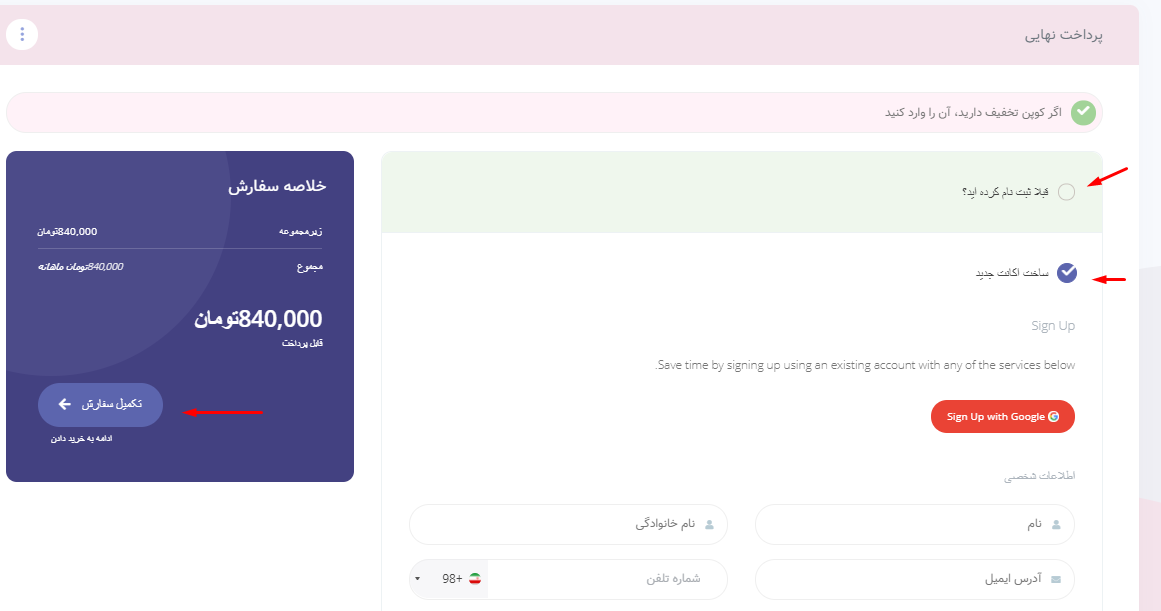Click the envelope icon in email field

pyautogui.click(x=1056, y=579)
